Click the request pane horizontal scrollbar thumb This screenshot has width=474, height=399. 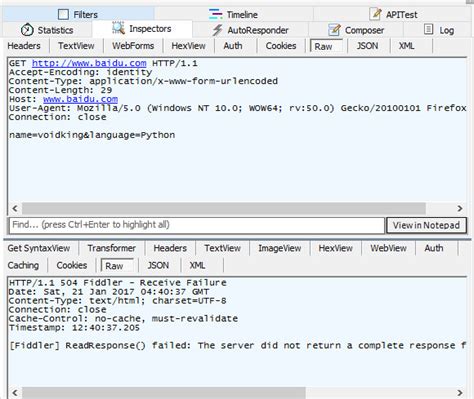224,208
